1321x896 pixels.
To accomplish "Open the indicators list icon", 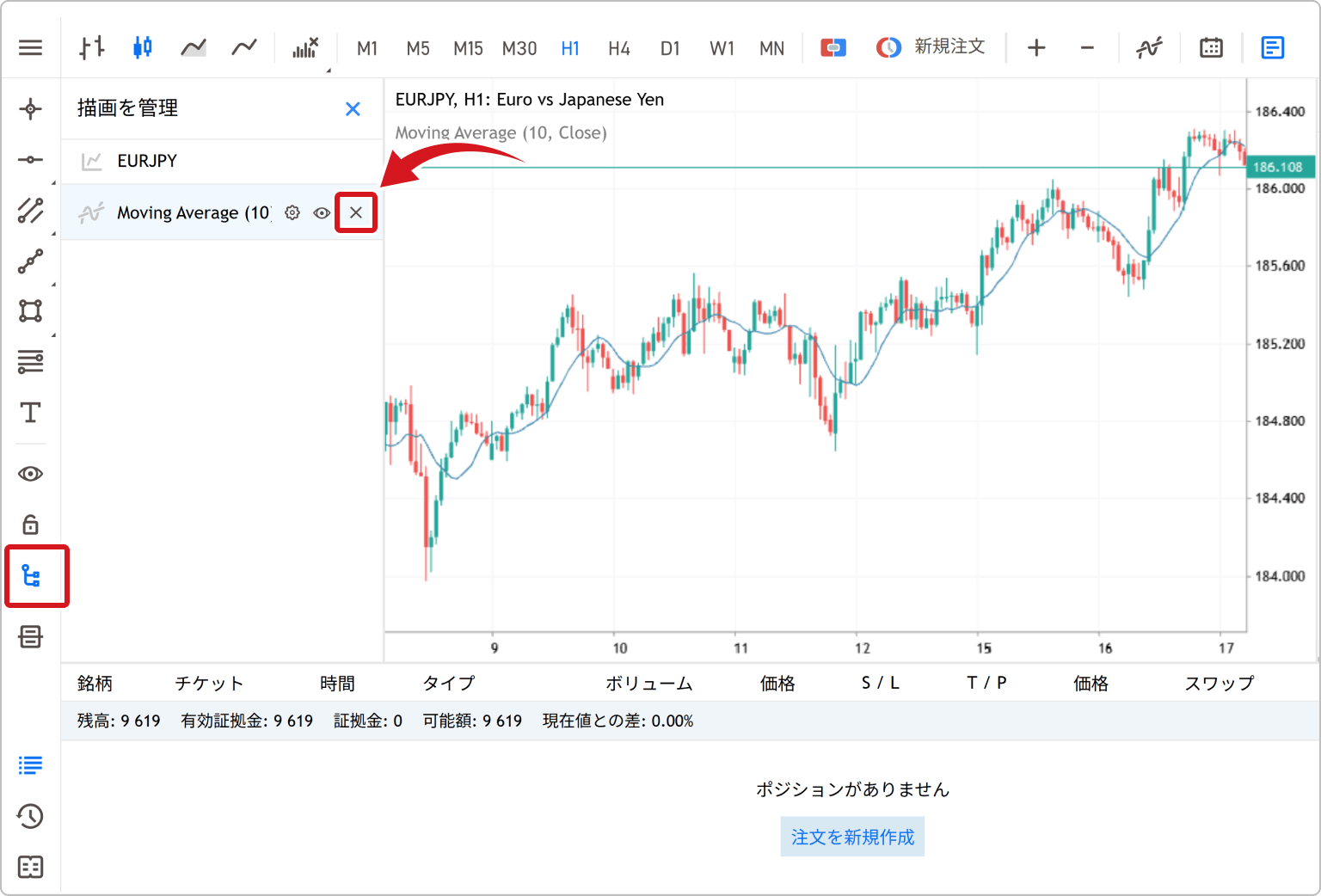I will click(305, 47).
